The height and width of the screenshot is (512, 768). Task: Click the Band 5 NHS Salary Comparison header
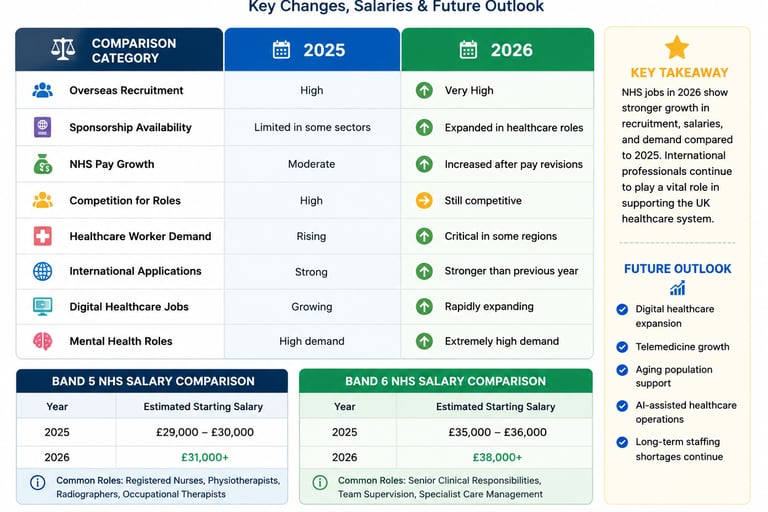pyautogui.click(x=152, y=381)
